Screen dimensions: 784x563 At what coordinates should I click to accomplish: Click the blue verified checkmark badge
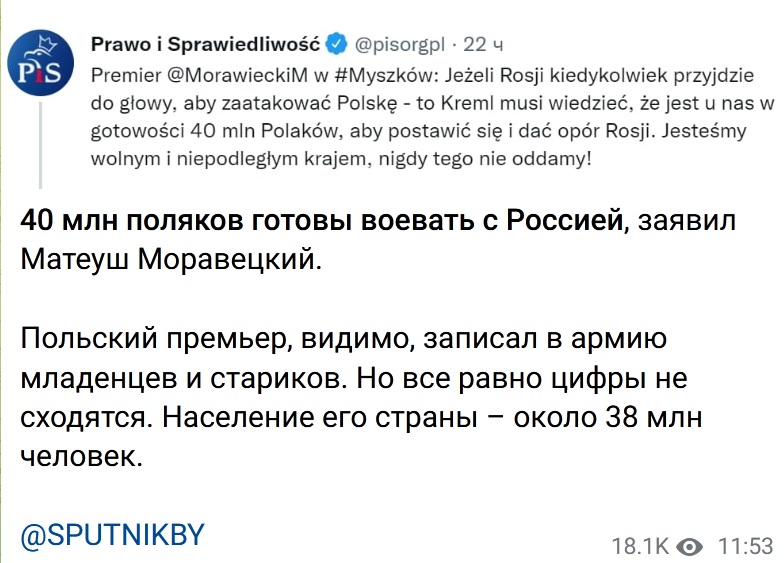coord(336,44)
